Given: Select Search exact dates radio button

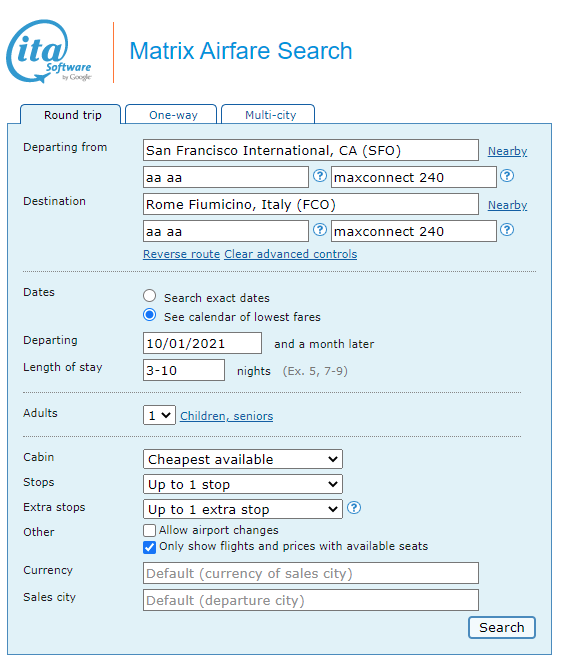Looking at the screenshot, I should (x=150, y=296).
